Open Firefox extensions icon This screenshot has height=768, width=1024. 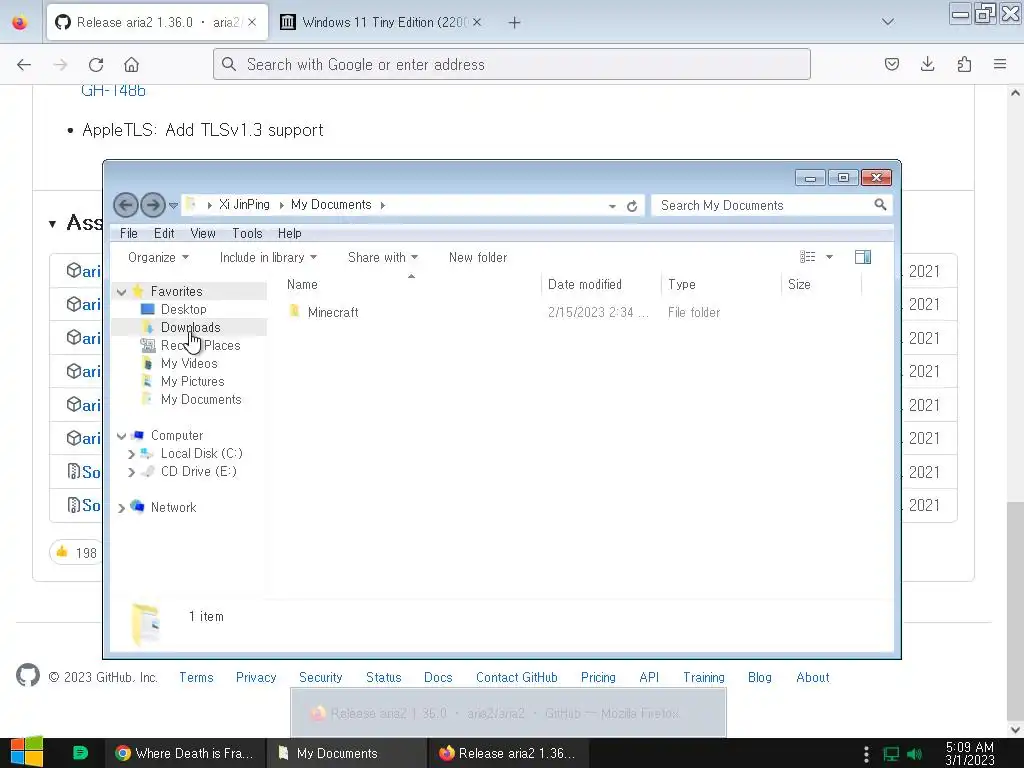964,64
